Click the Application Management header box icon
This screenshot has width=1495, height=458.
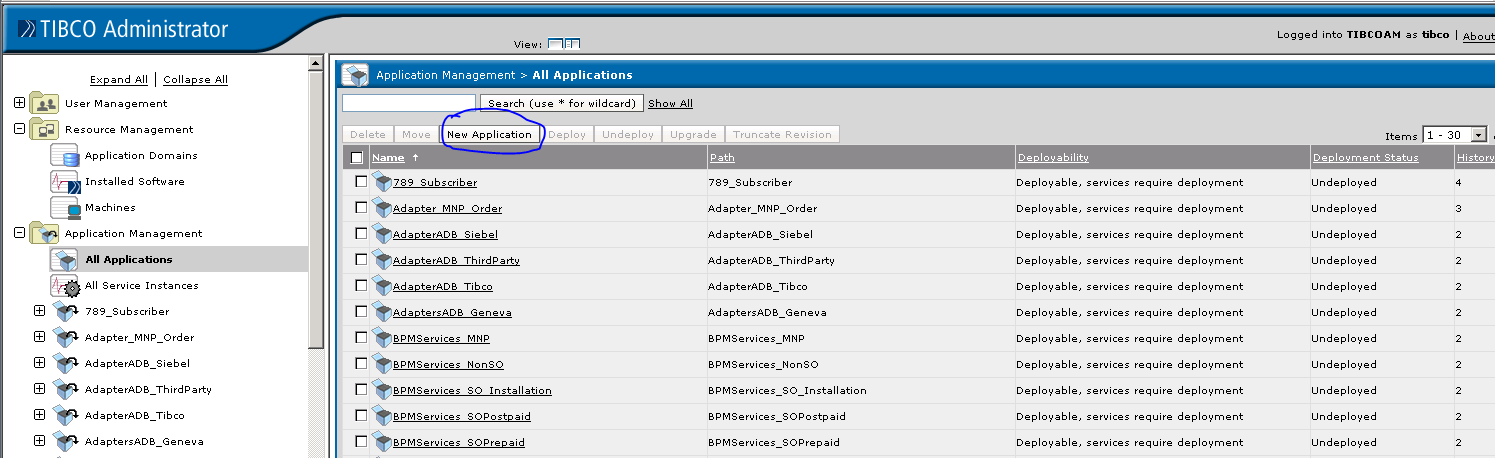[x=355, y=75]
